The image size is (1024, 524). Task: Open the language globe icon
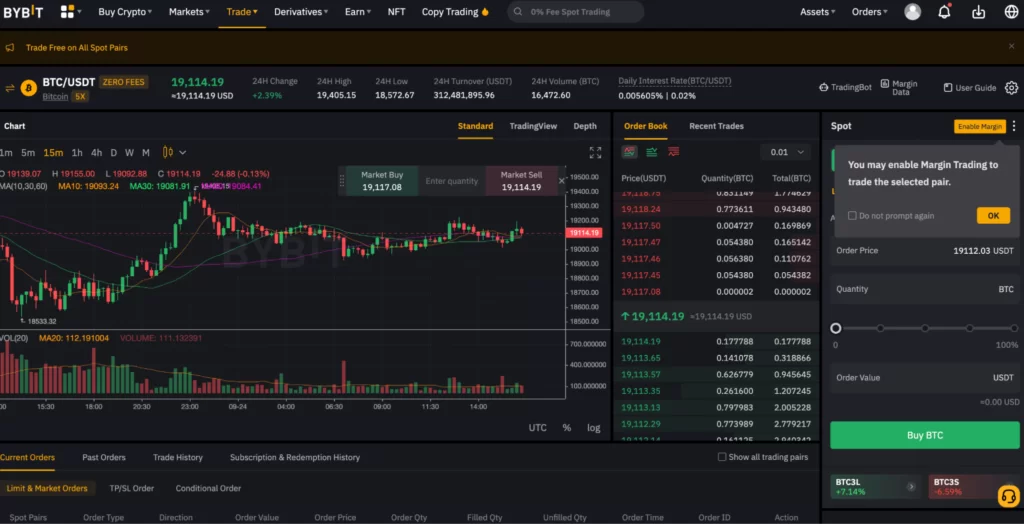(x=1012, y=12)
